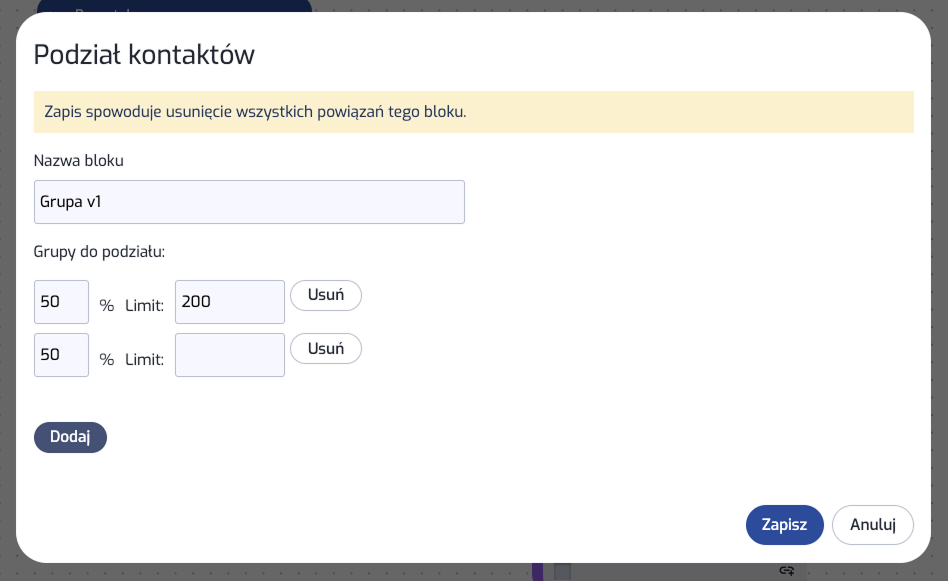Click the dark blue block above the dialog
Screen dimensions: 948x581
click(174, 6)
